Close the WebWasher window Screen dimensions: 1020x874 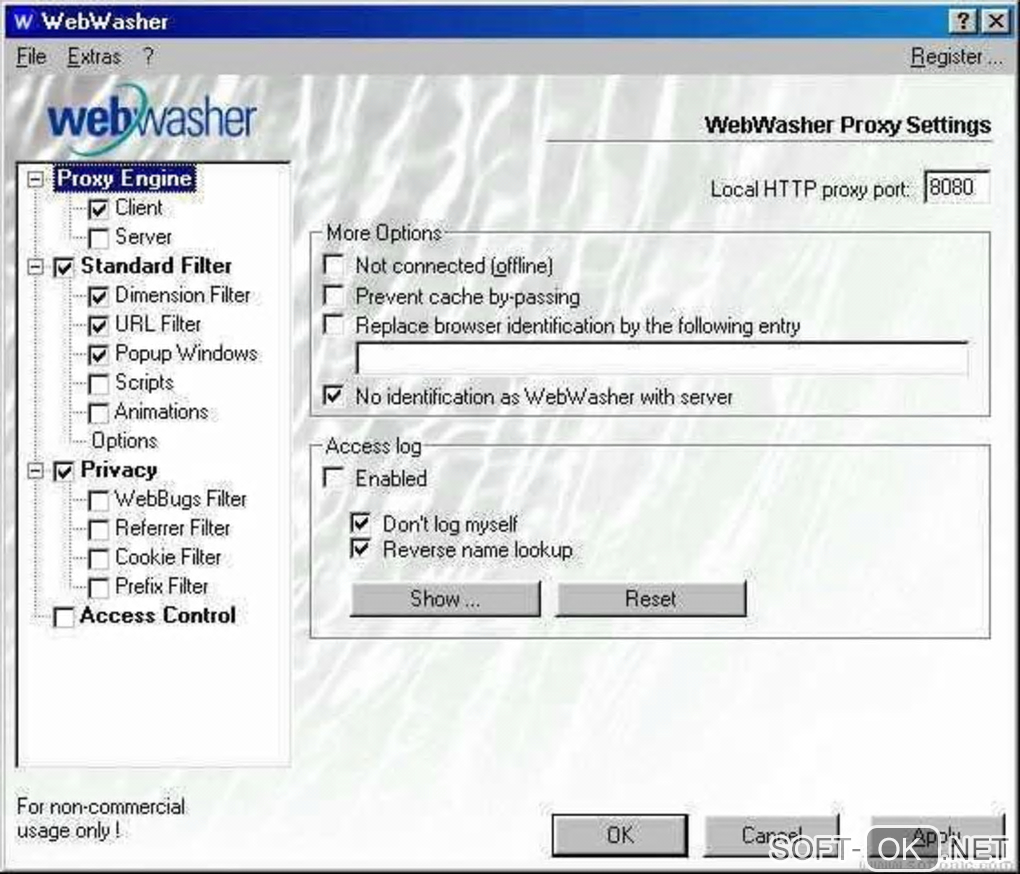click(x=995, y=21)
